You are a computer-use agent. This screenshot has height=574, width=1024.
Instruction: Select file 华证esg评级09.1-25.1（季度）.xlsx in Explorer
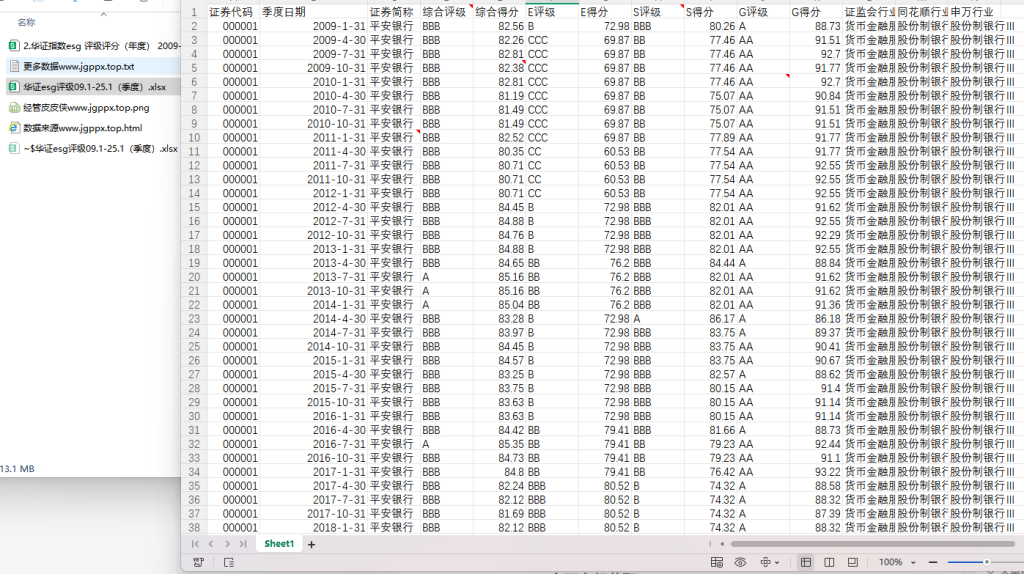[94, 87]
